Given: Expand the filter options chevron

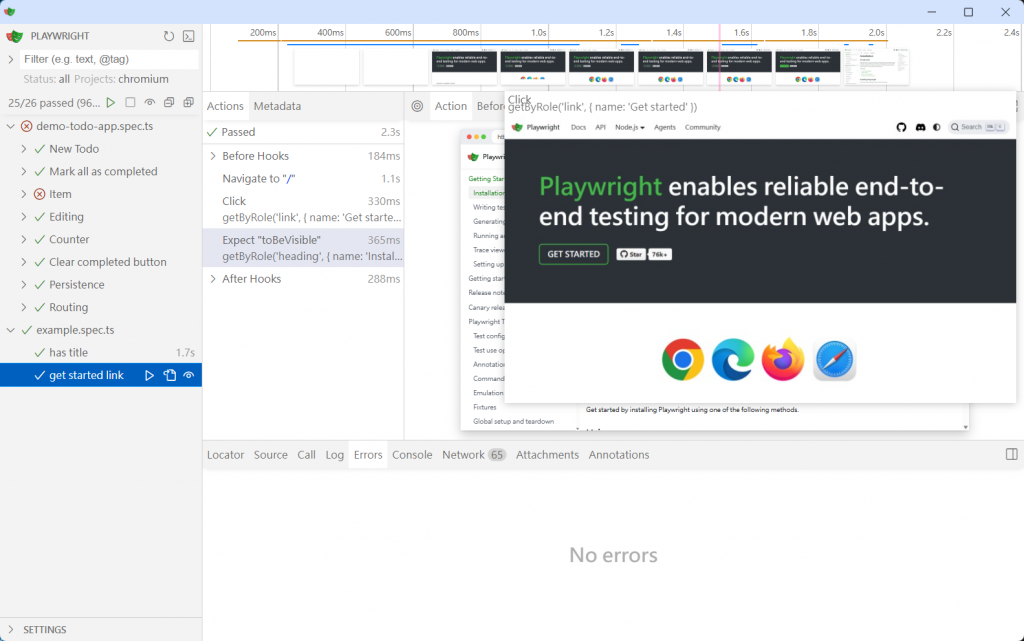Looking at the screenshot, I should tap(10, 59).
